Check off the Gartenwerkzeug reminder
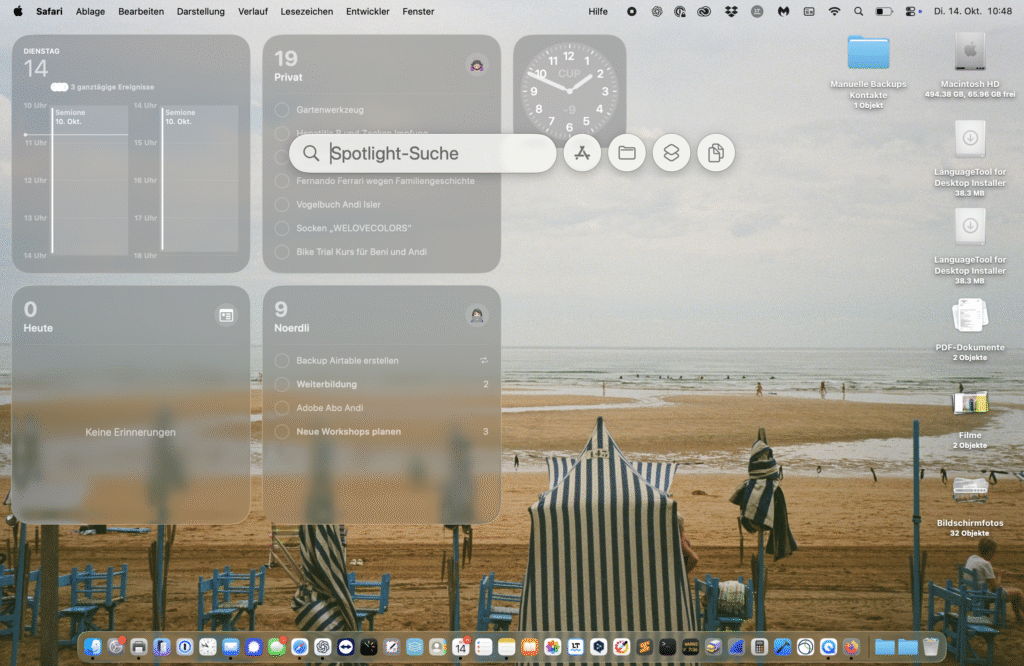This screenshot has width=1024, height=666. (282, 109)
